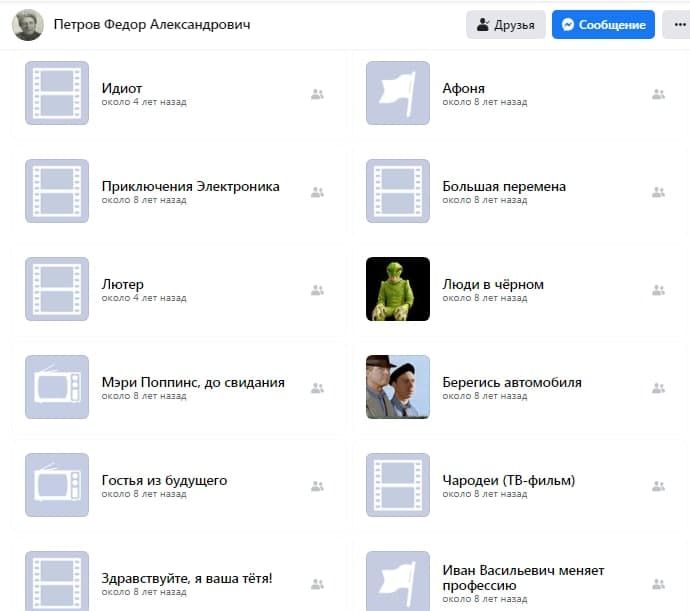
Task: Click the film icon for Большая перемена
Action: 397,191
